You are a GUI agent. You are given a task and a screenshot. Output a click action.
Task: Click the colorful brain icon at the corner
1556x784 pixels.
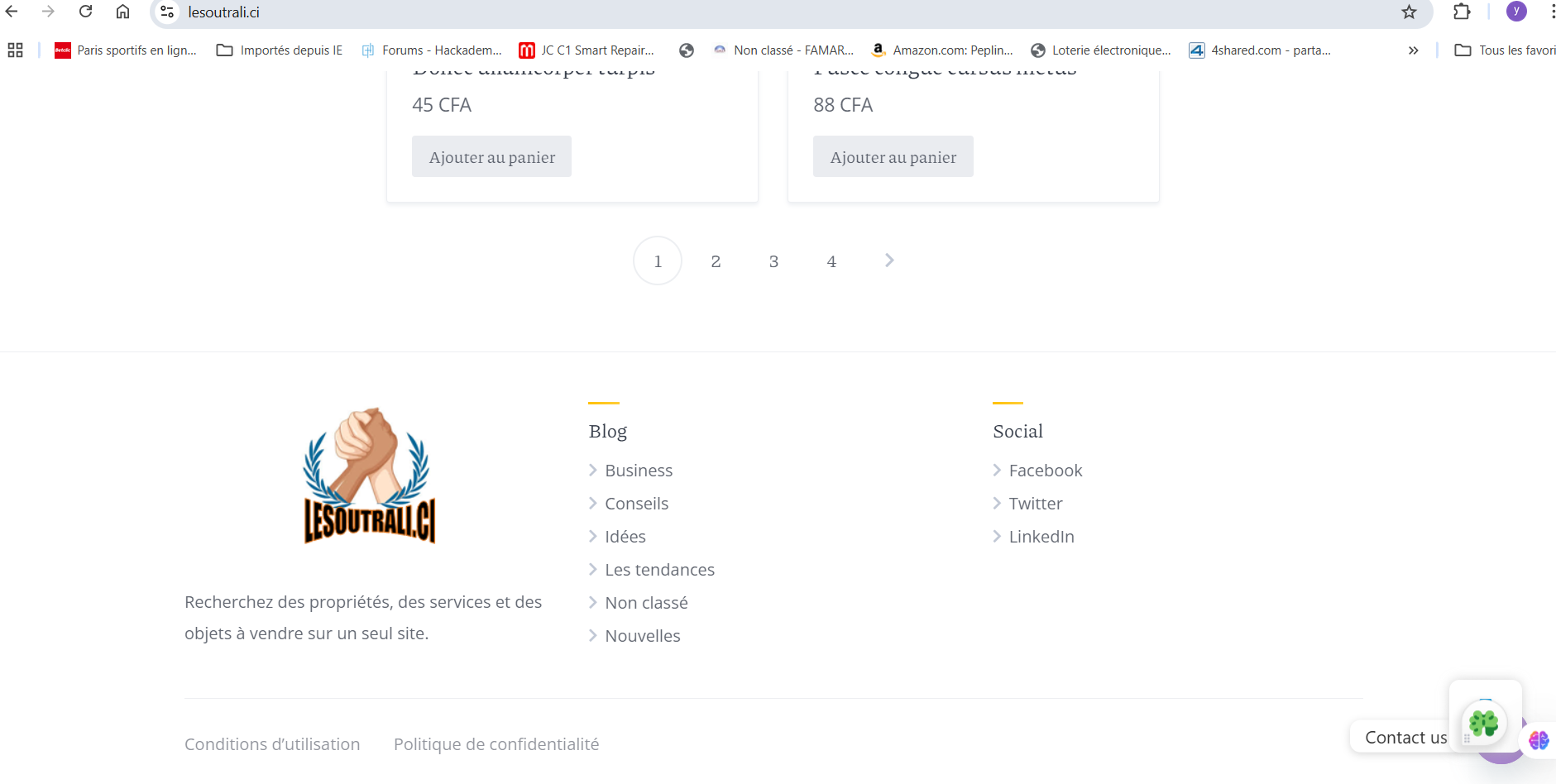point(1539,739)
